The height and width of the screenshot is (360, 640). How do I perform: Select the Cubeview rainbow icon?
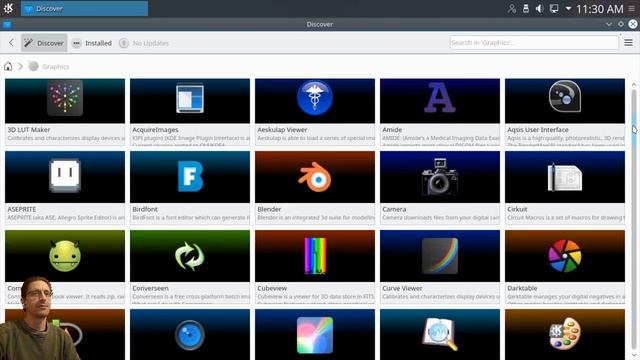(x=315, y=256)
